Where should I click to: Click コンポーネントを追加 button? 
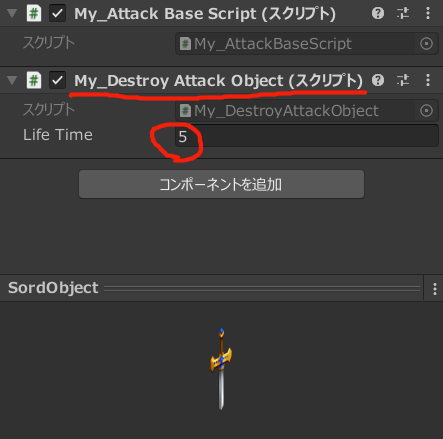click(221, 184)
